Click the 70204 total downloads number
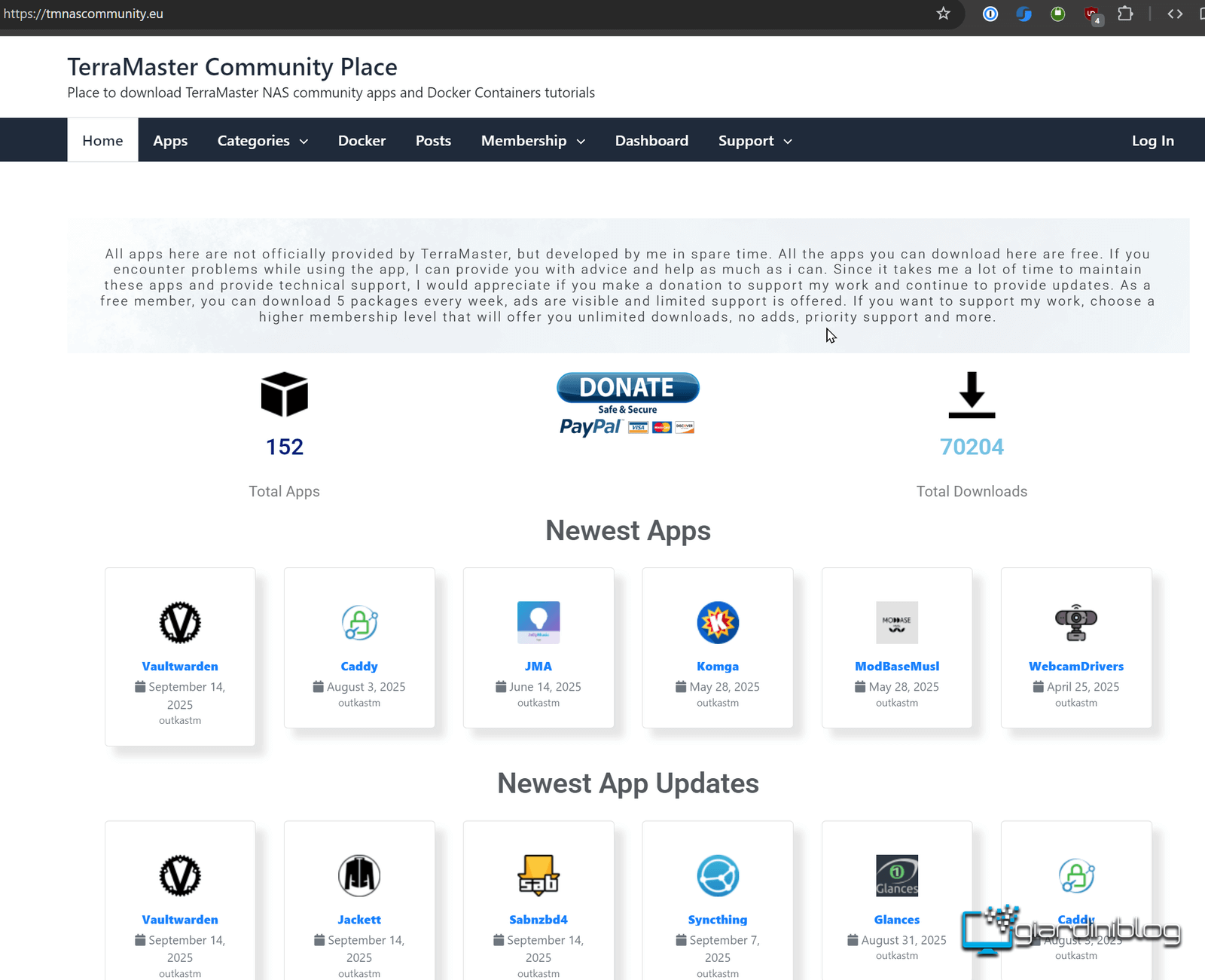The height and width of the screenshot is (980, 1205). [x=972, y=447]
